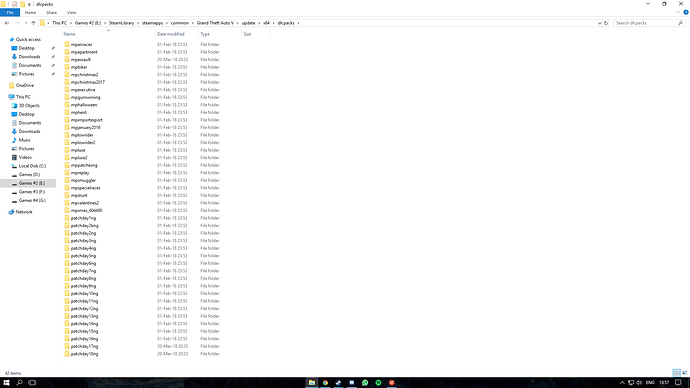
Task: Expand the ribbon chevron
Action: (x=678, y=12)
